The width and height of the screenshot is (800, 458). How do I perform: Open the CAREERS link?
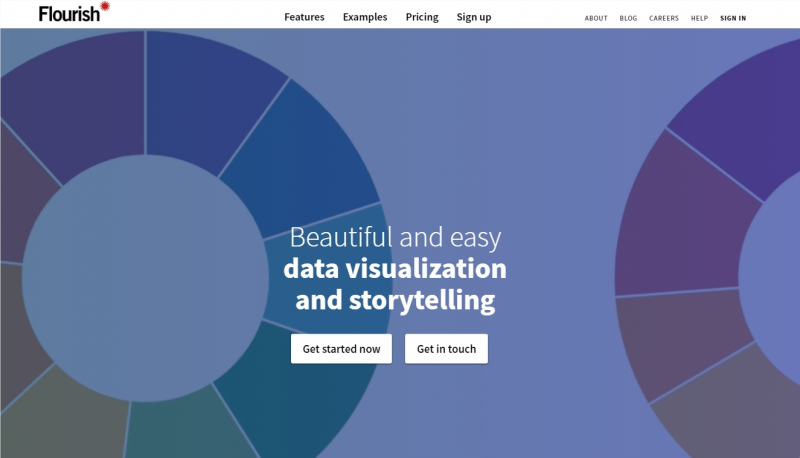click(664, 18)
